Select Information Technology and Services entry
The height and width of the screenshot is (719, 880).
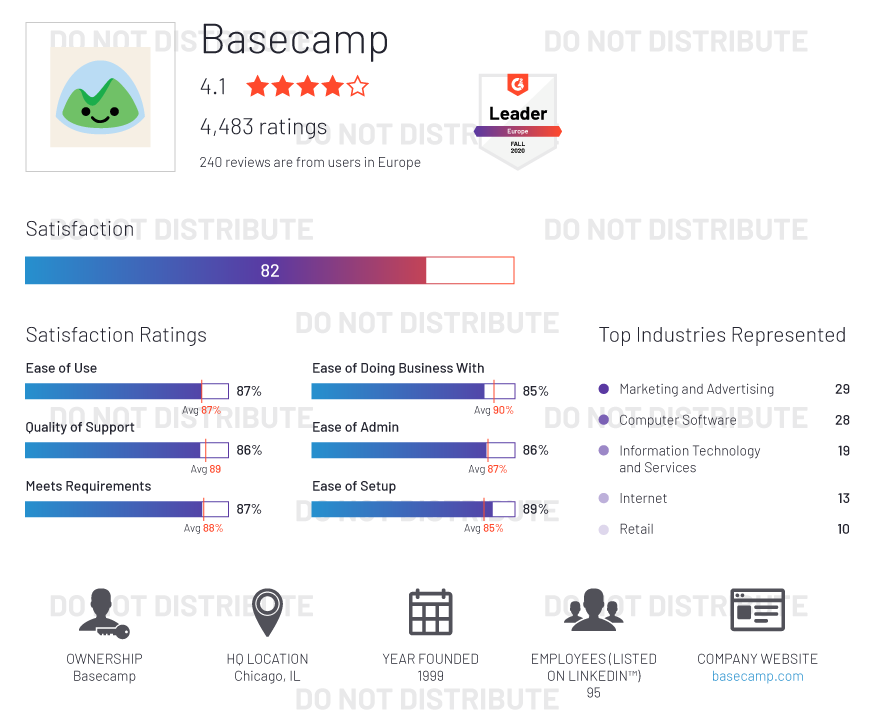(x=689, y=459)
